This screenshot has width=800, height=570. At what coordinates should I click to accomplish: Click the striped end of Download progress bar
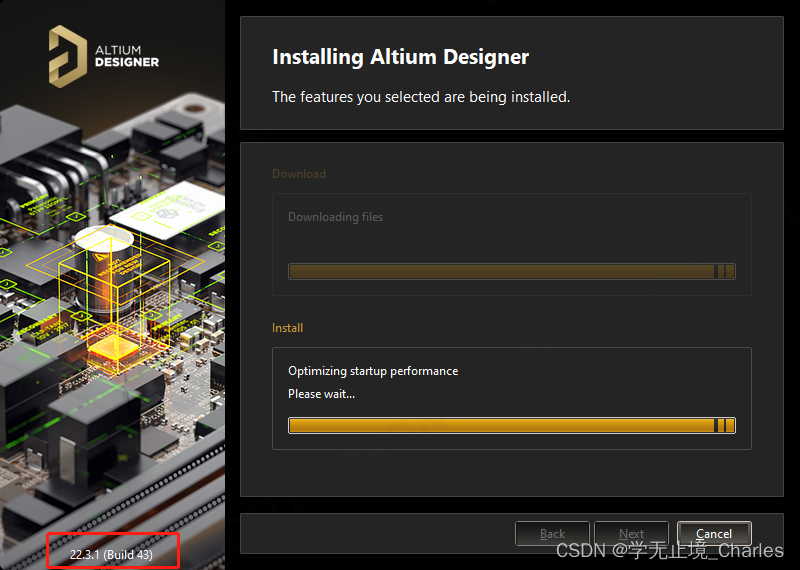[x=725, y=271]
